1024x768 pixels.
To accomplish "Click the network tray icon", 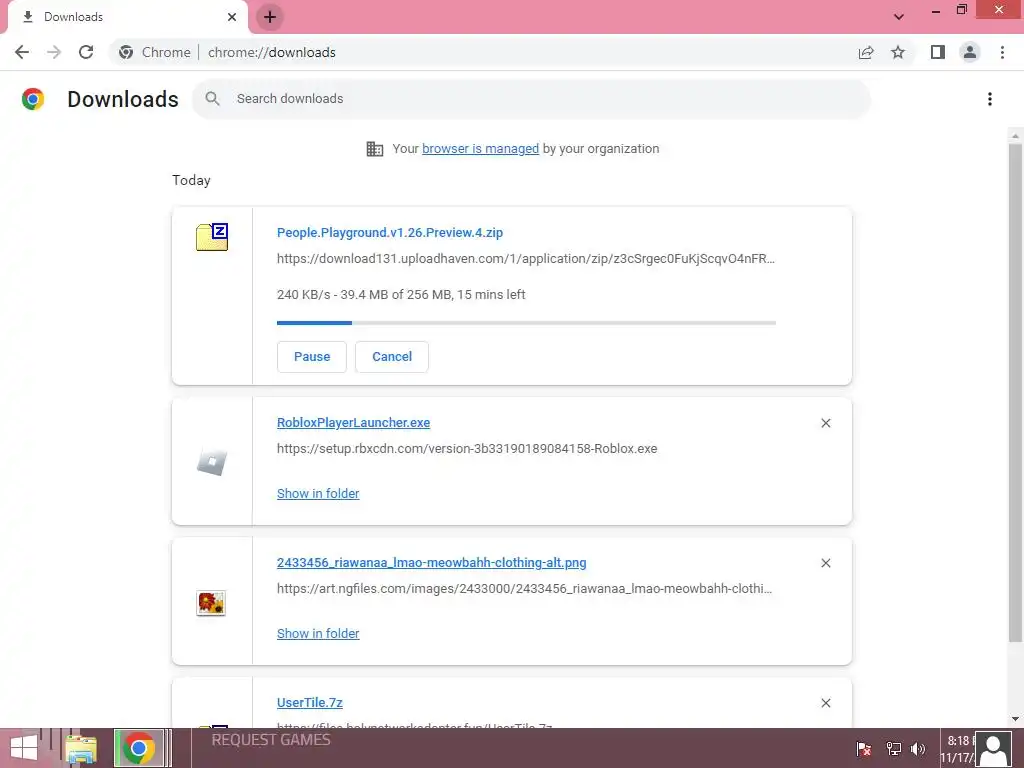I will tap(893, 749).
